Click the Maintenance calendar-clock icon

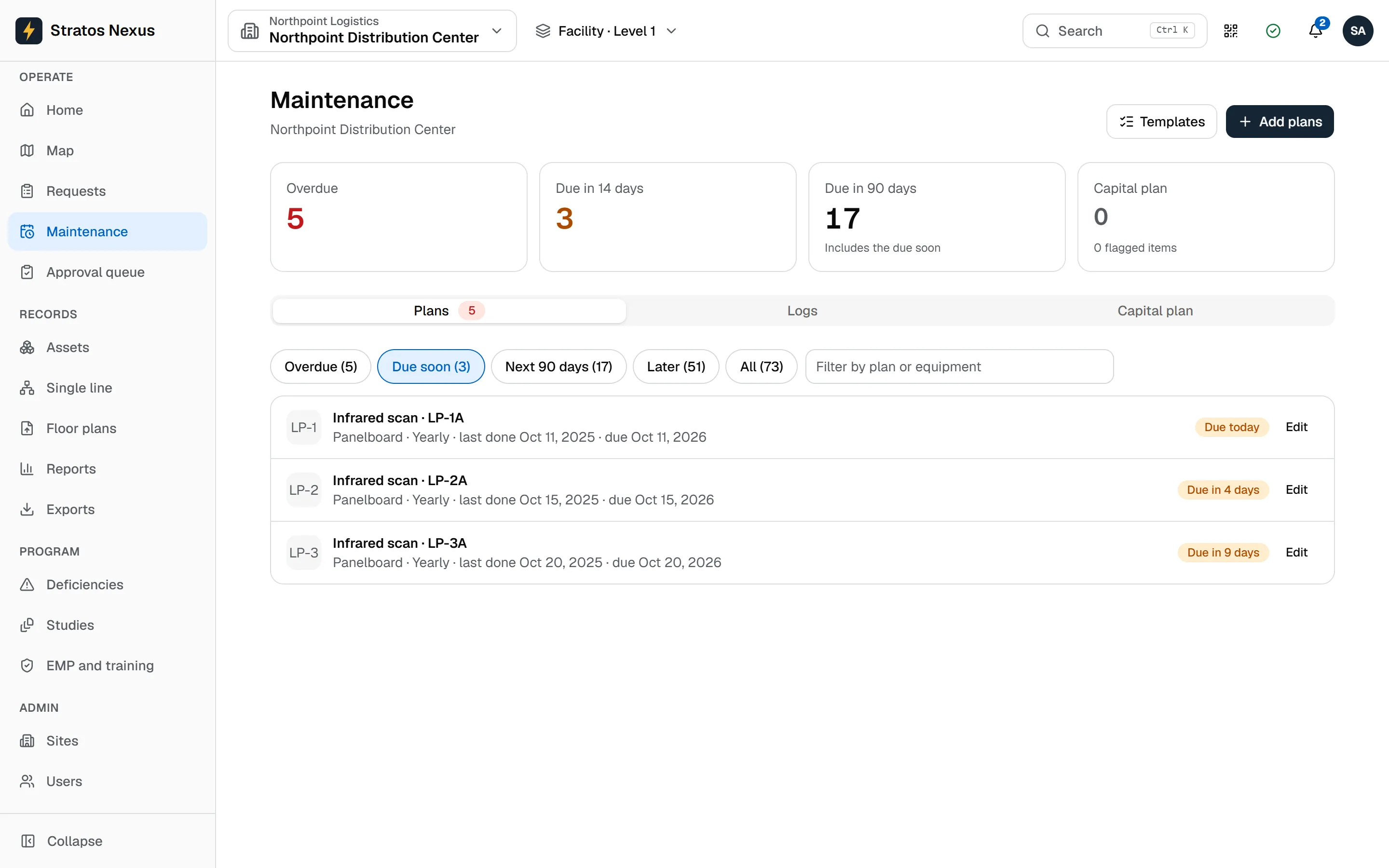(27, 231)
